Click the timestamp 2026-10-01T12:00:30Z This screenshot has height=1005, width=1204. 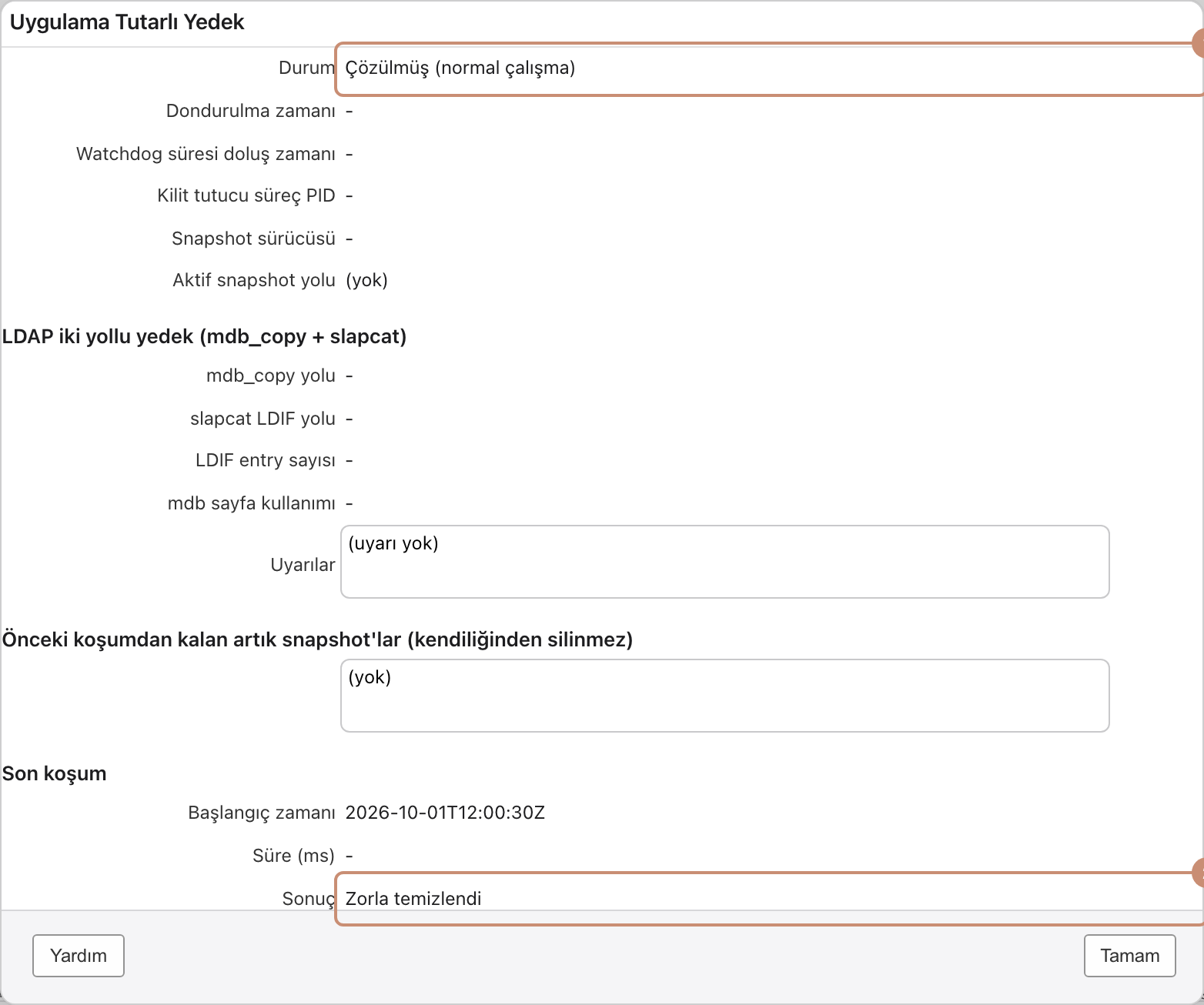click(445, 813)
